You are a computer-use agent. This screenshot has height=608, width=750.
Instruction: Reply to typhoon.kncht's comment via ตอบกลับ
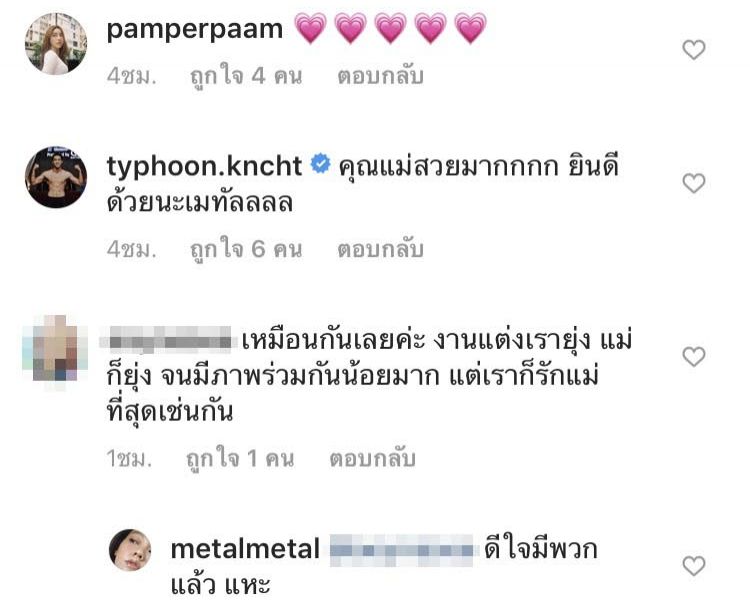click(380, 249)
